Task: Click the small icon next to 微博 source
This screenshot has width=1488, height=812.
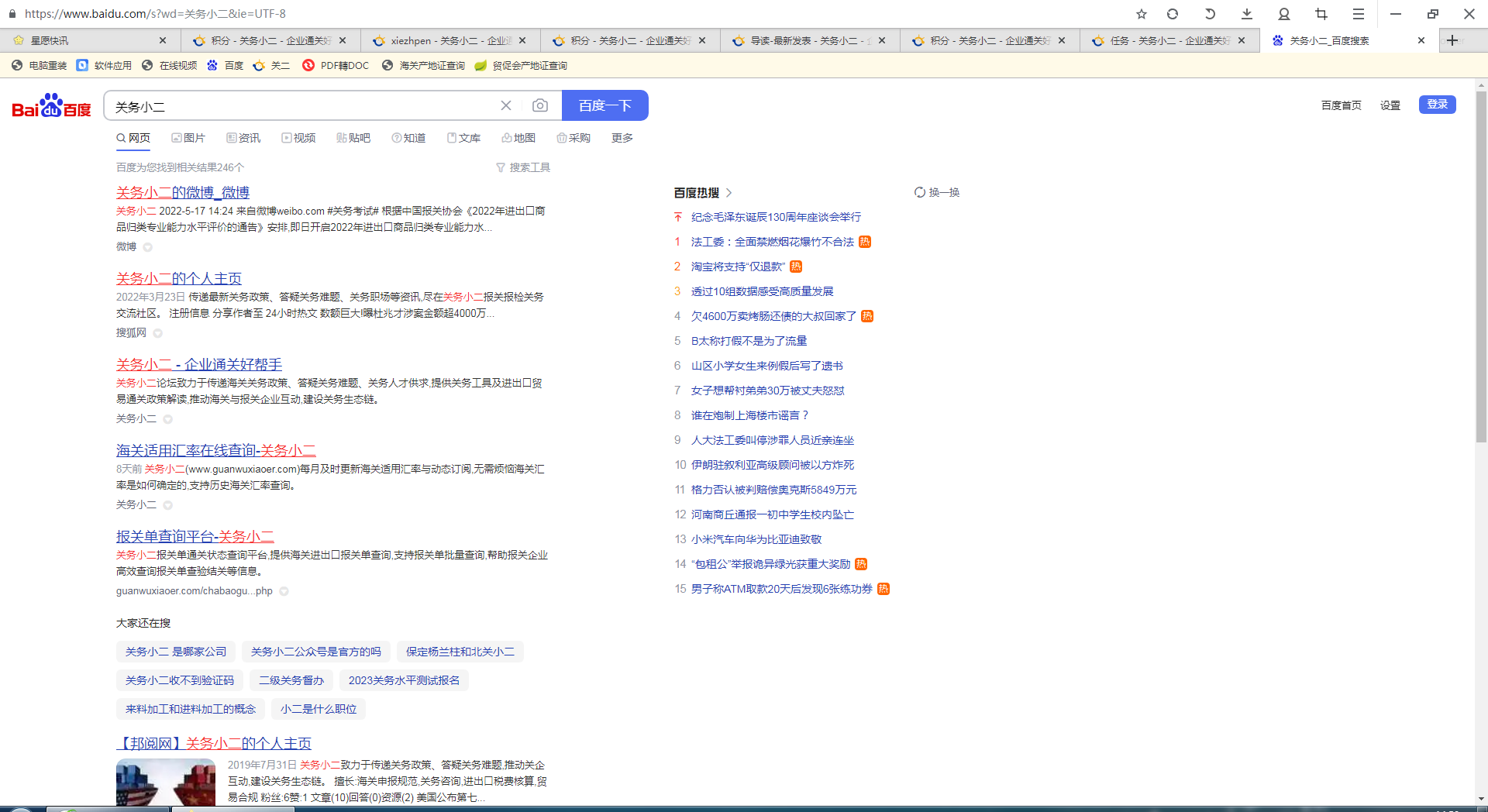Action: click(147, 247)
